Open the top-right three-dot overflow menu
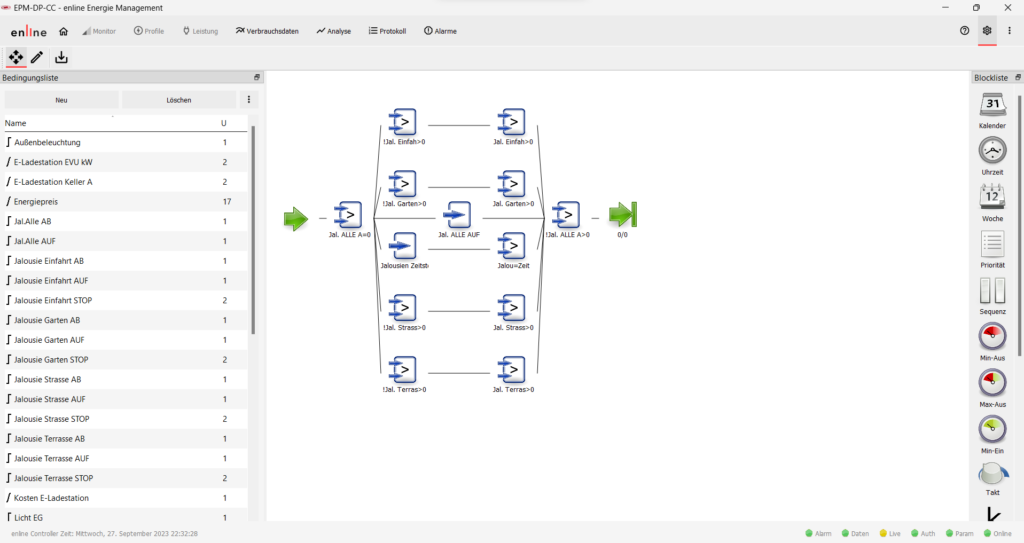Screen dimensions: 1024x543 point(1009,31)
